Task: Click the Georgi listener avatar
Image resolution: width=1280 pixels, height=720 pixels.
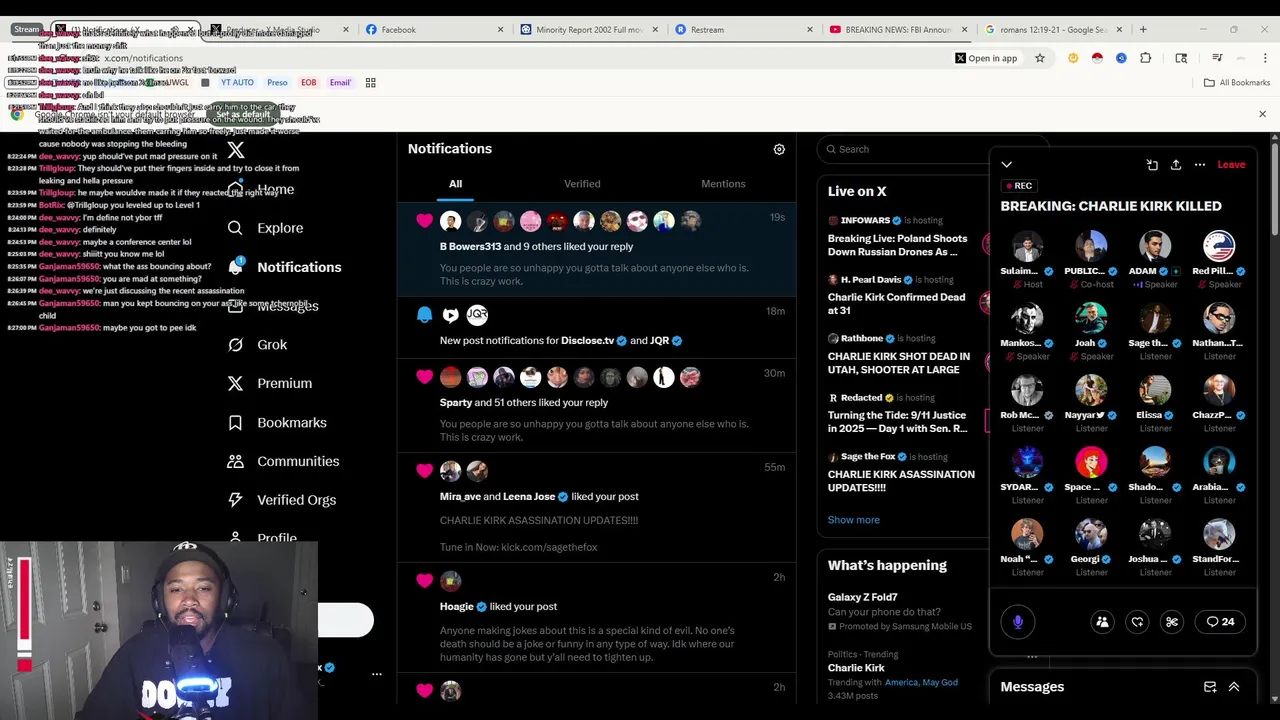Action: [x=1091, y=534]
